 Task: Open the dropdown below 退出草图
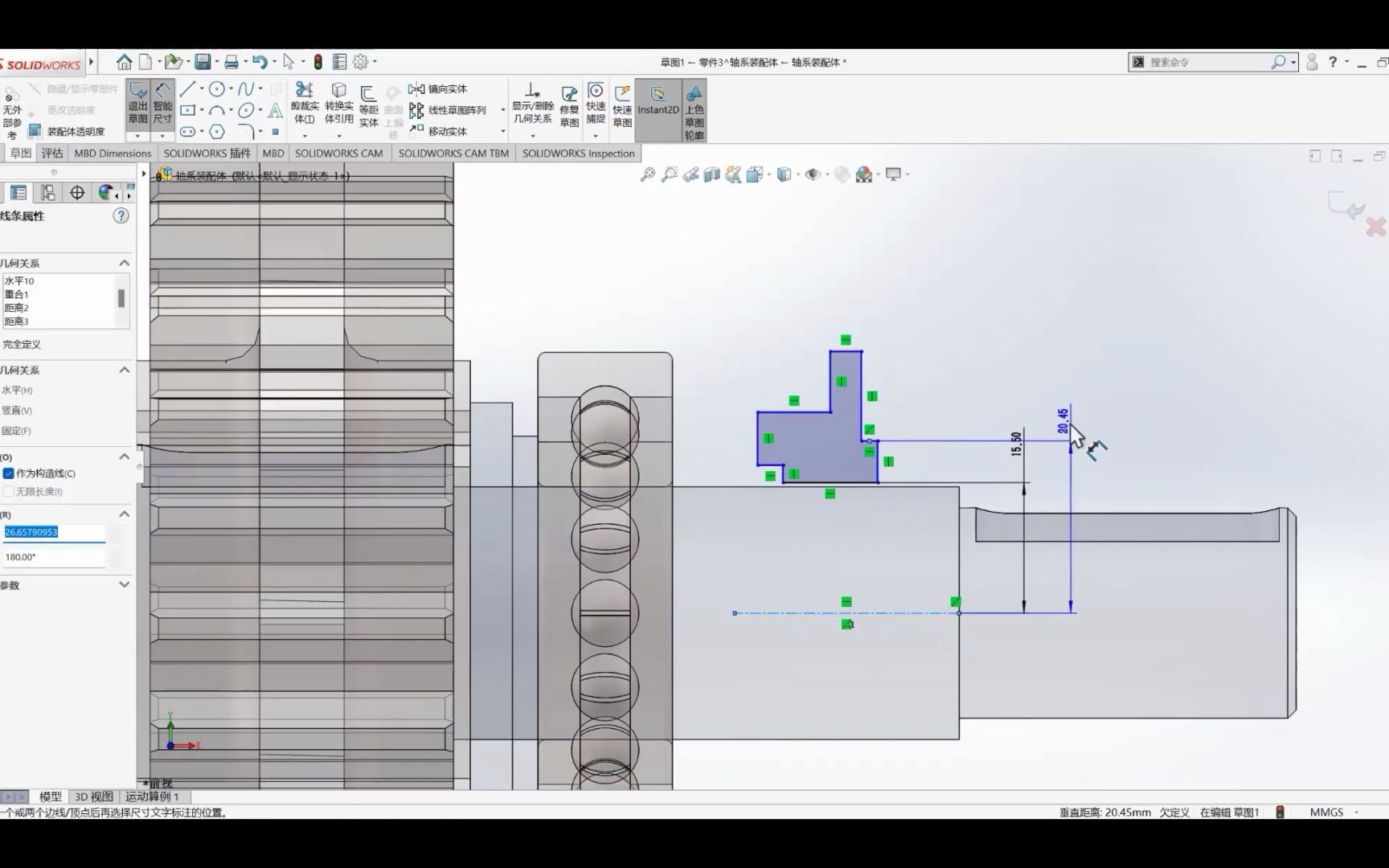(x=137, y=136)
